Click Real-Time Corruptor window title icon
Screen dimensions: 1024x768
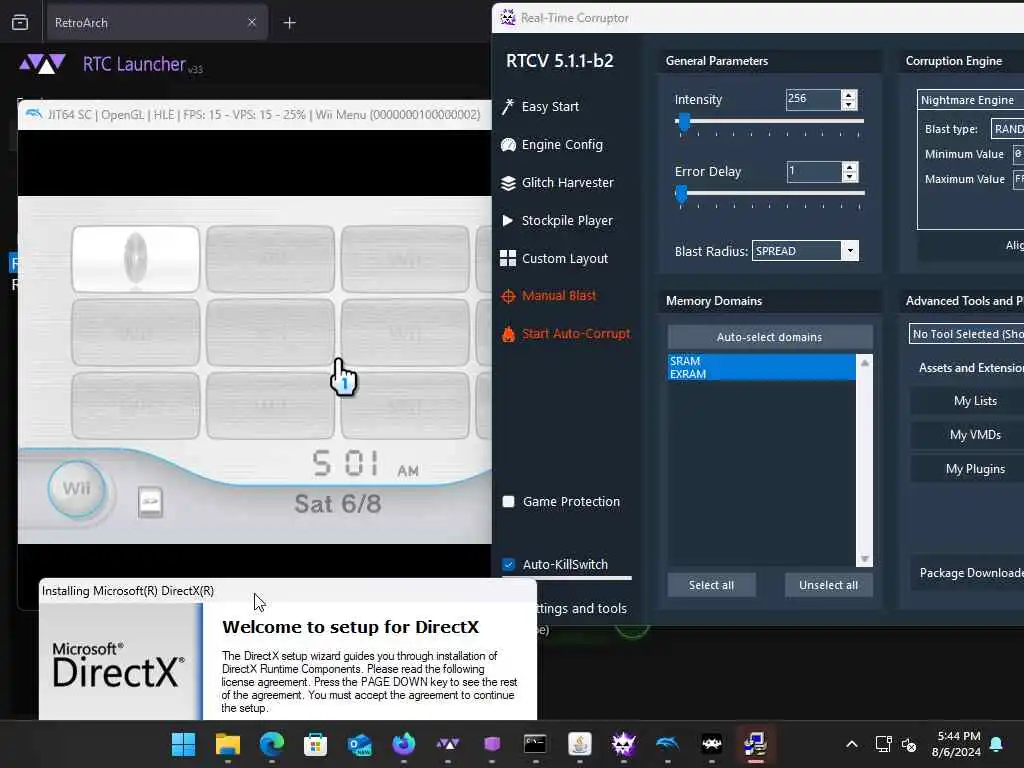coord(507,18)
